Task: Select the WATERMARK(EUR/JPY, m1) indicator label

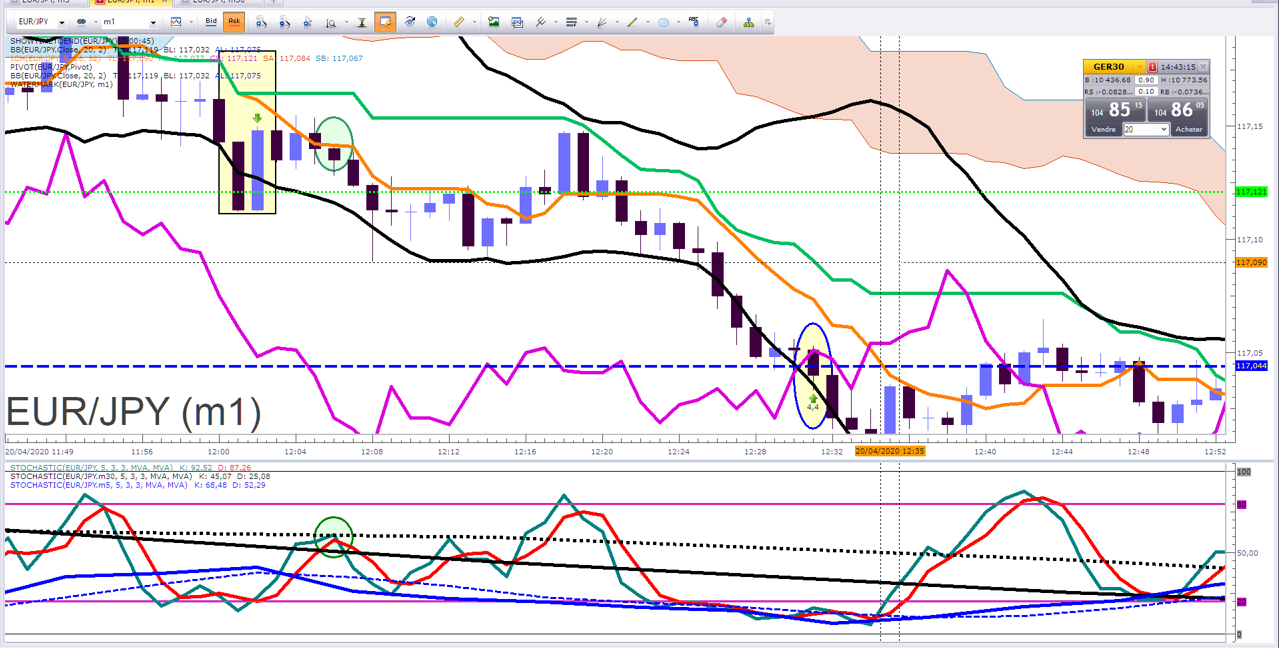Action: [x=62, y=84]
